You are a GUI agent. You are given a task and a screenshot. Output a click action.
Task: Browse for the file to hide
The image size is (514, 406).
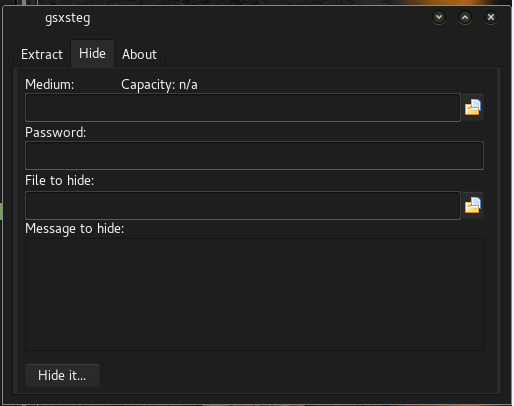(x=473, y=205)
